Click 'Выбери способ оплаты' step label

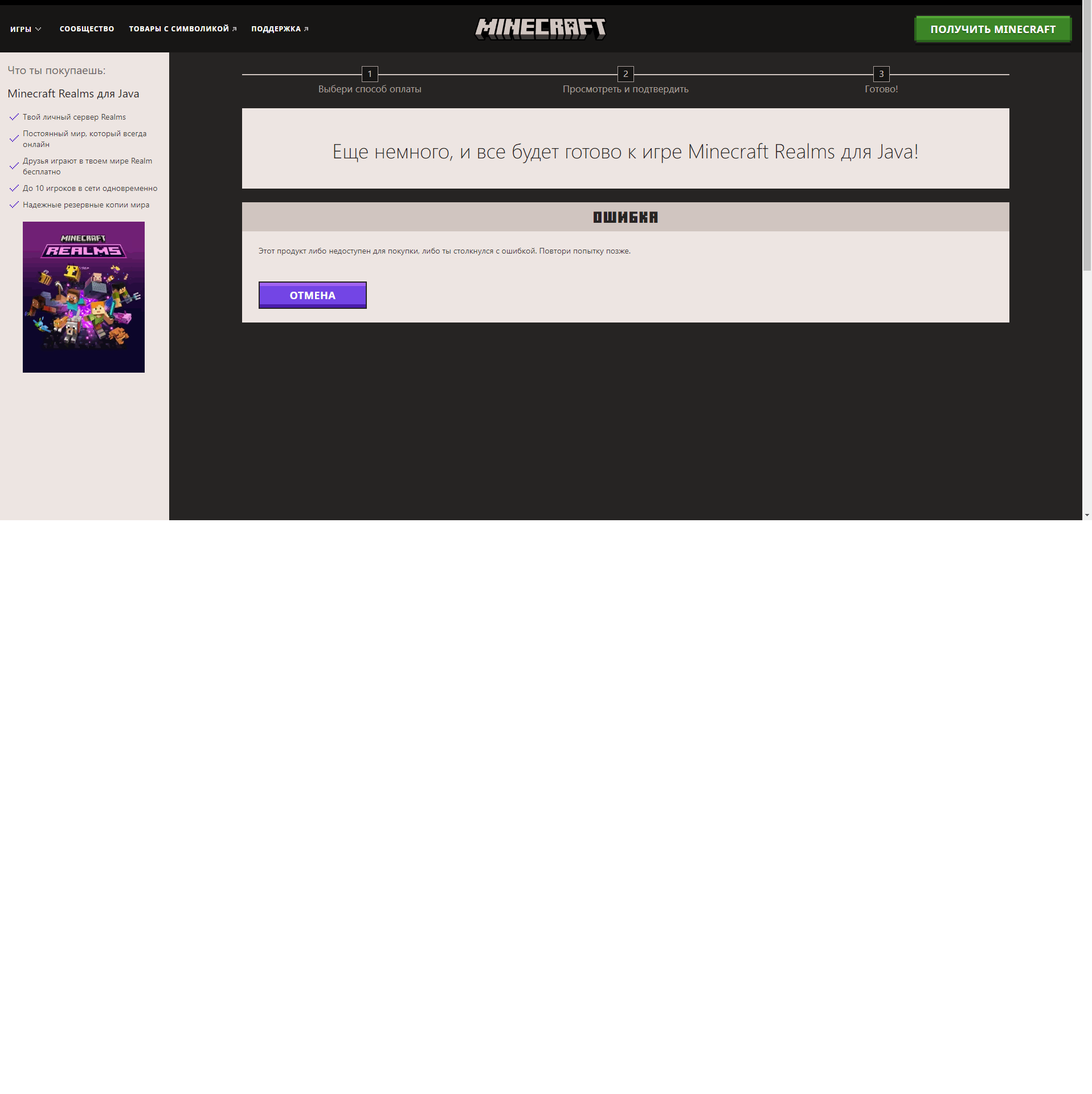370,89
